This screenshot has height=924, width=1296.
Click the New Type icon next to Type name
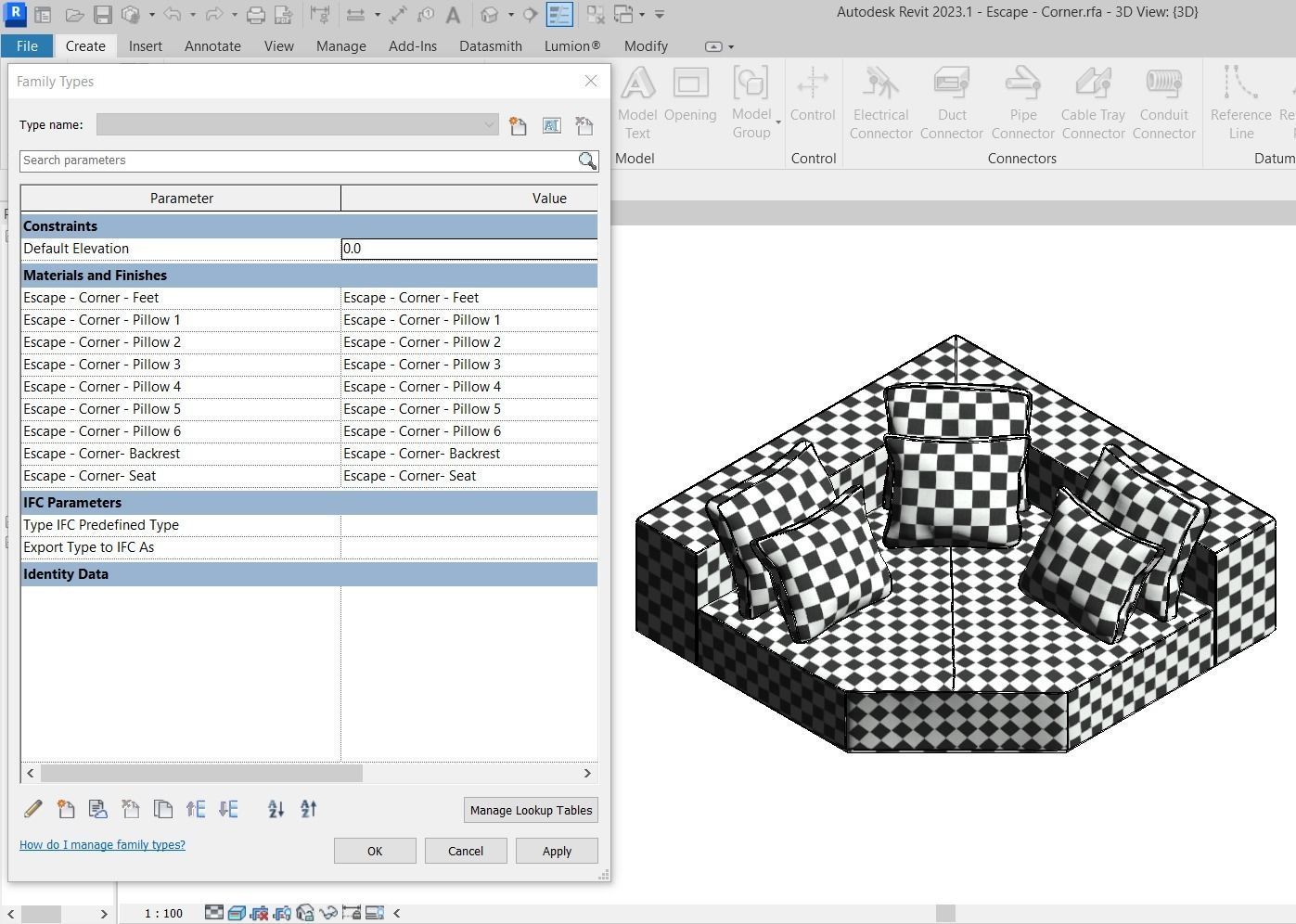(518, 125)
